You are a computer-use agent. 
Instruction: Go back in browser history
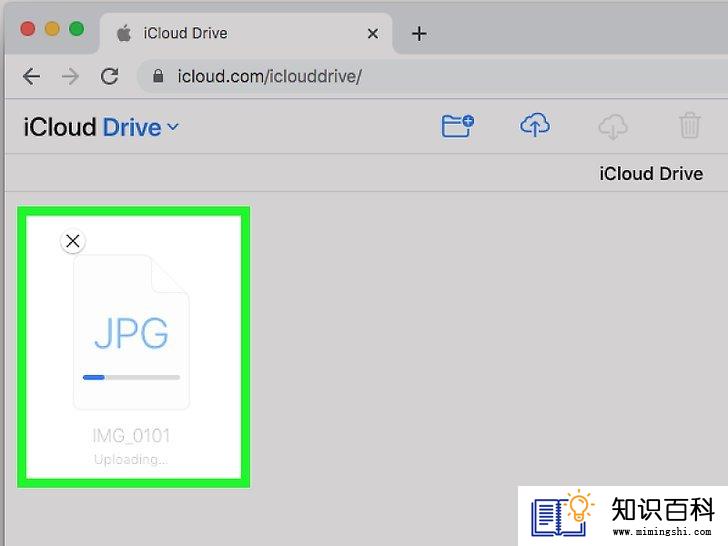[x=32, y=76]
